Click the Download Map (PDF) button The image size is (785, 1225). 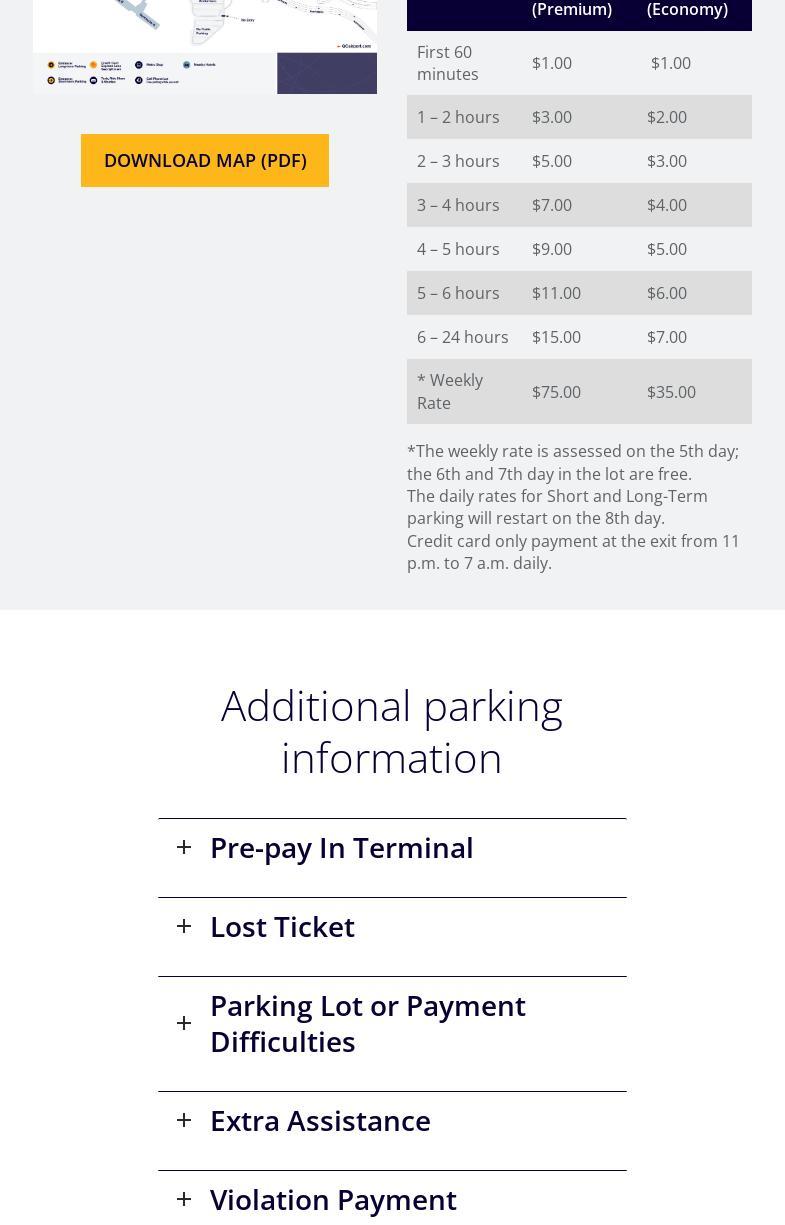[x=205, y=161]
